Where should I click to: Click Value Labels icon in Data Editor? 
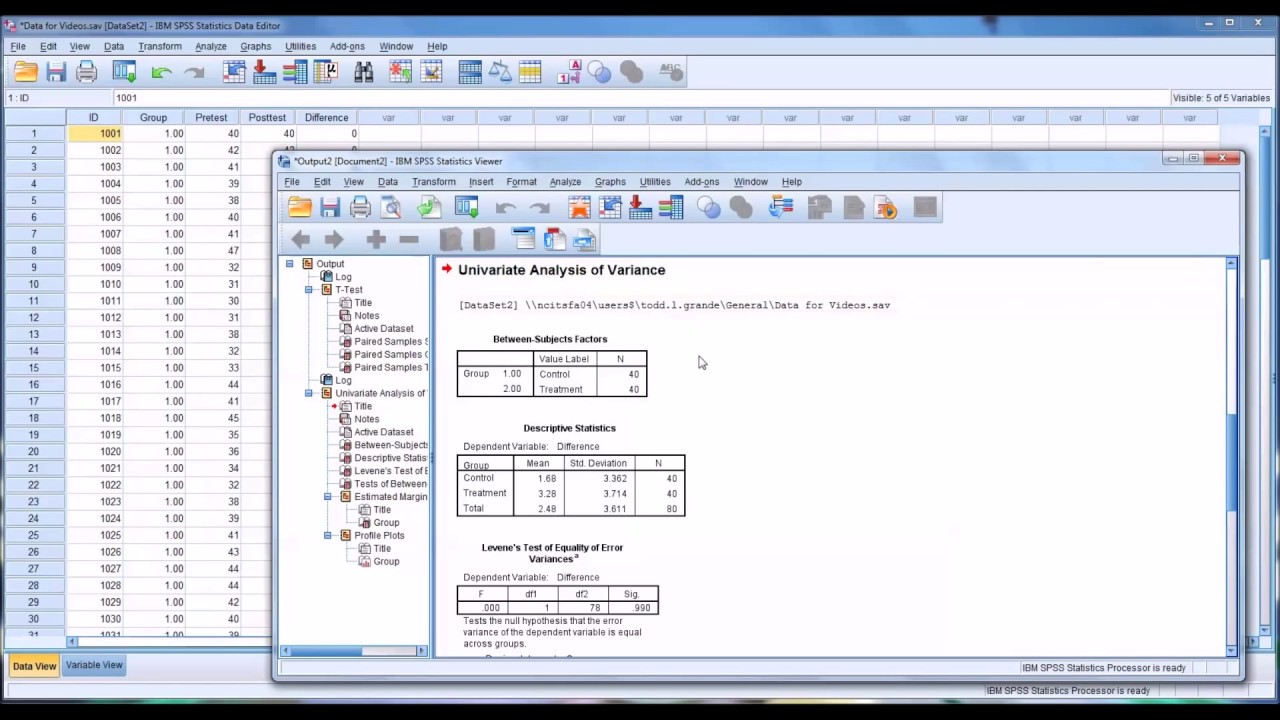point(569,71)
